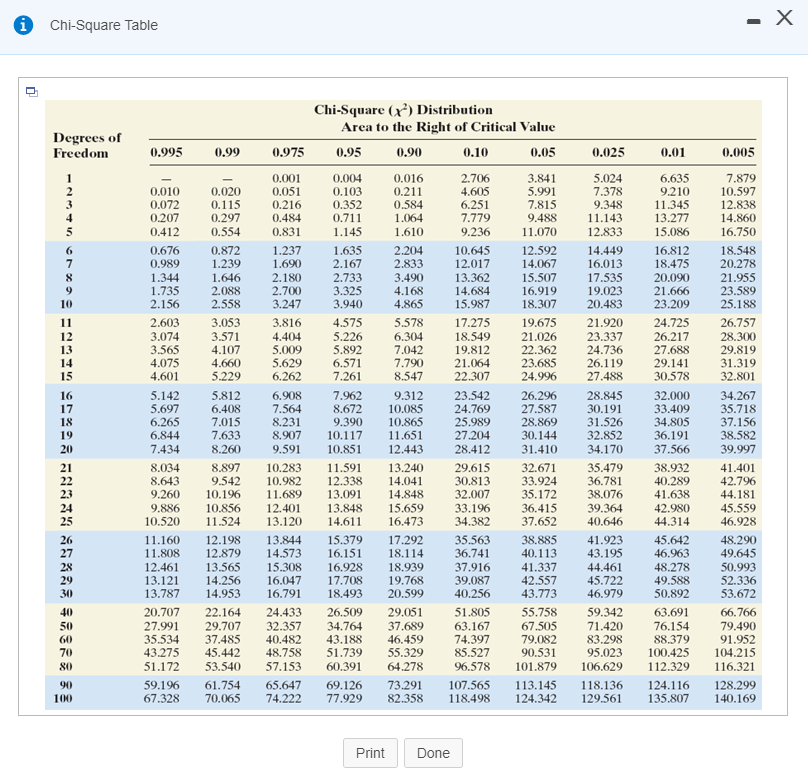The height and width of the screenshot is (779, 808).
Task: Click degrees of freedom row label 30
Action: point(68,594)
